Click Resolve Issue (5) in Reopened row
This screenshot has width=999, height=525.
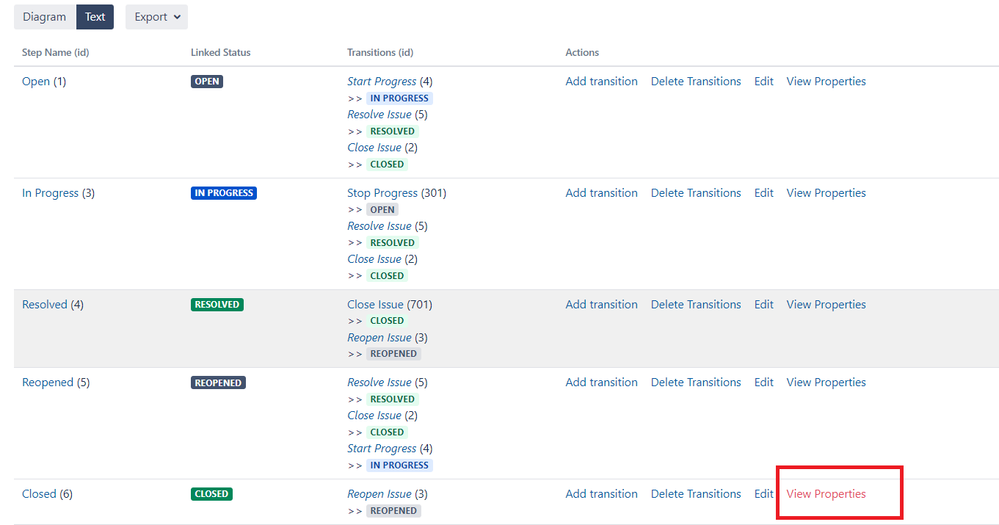click(379, 382)
